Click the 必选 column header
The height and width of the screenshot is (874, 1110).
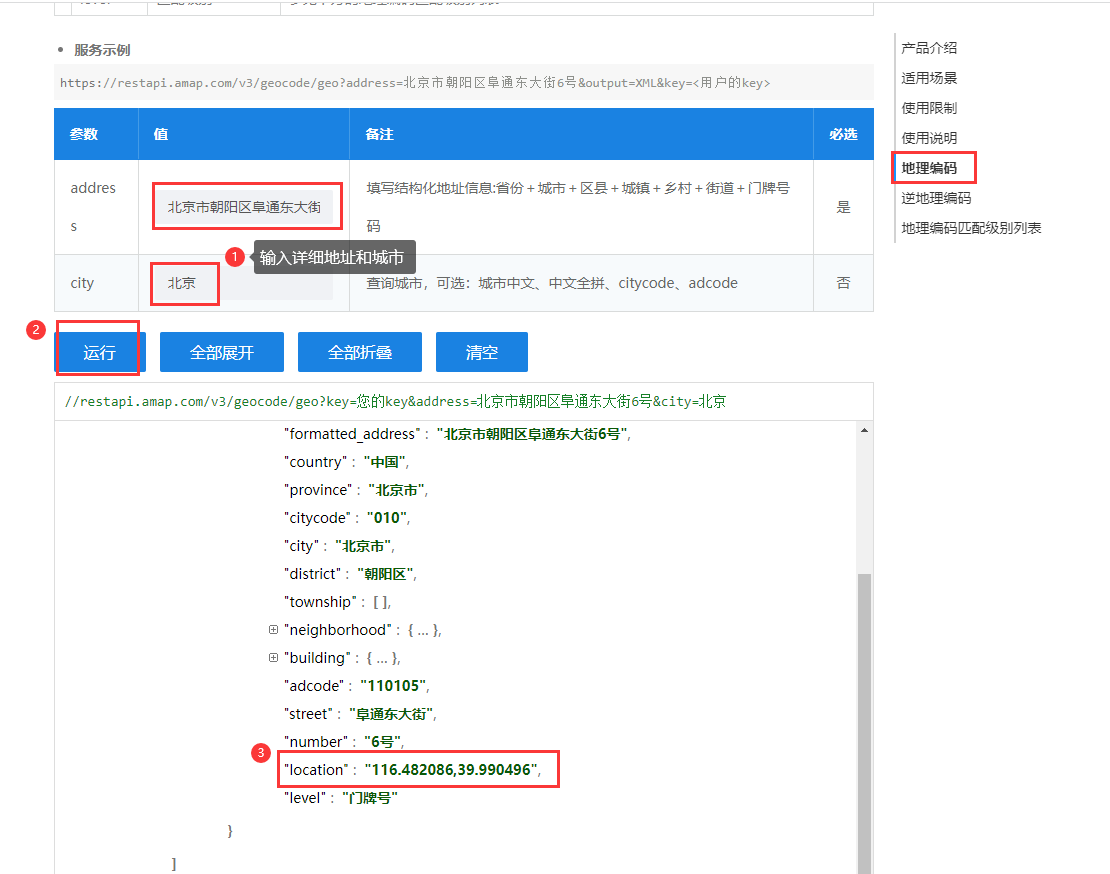(x=843, y=134)
